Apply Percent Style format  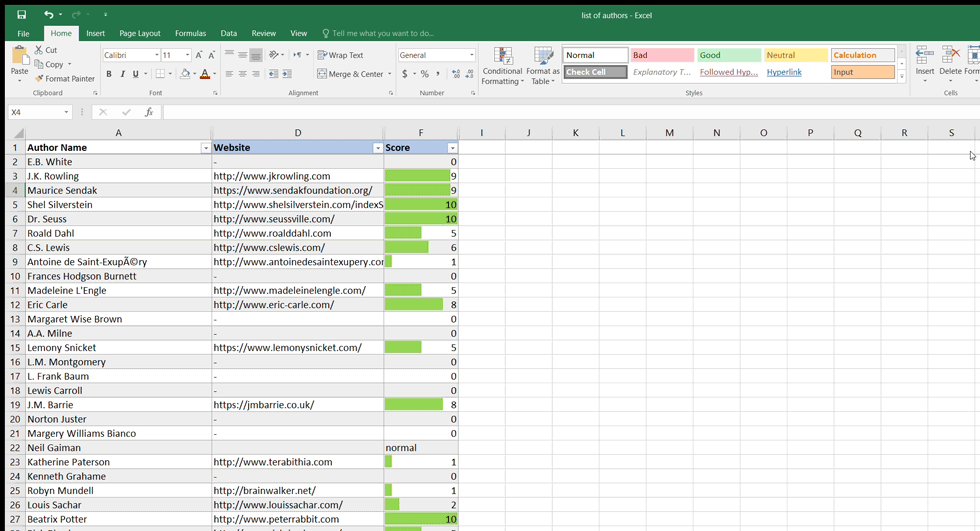tap(425, 74)
